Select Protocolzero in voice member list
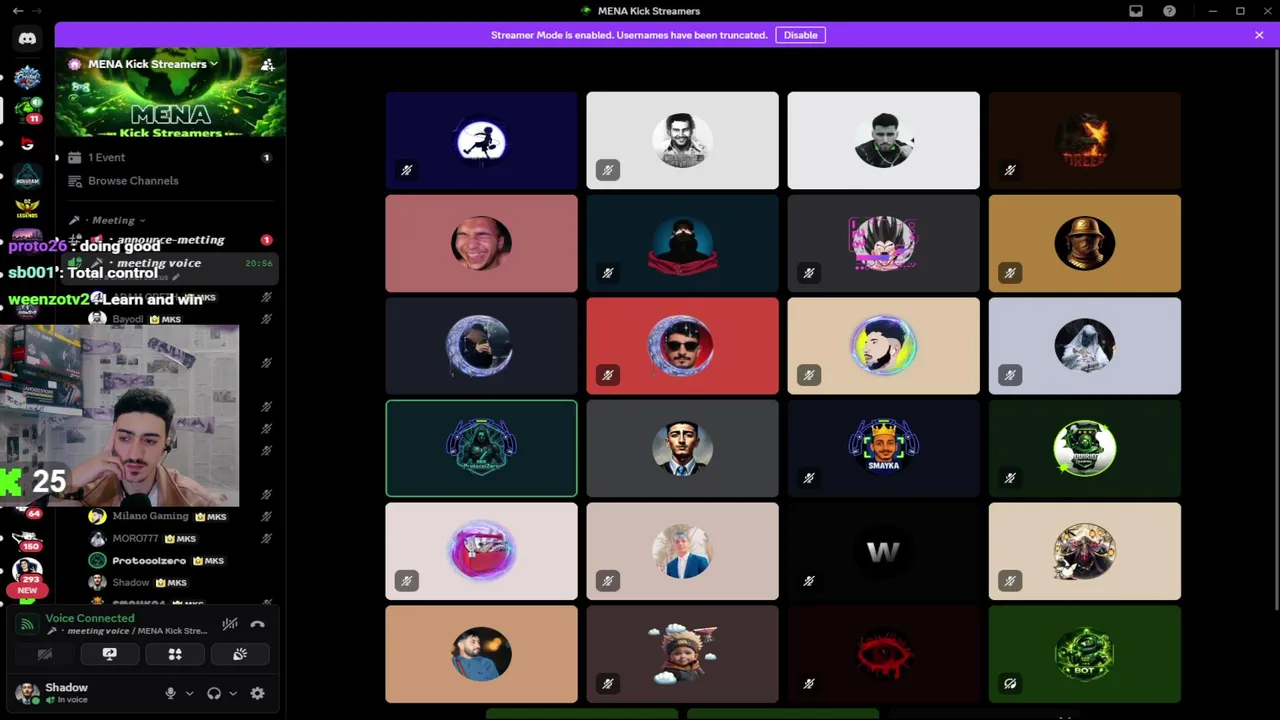The image size is (1280, 720). coord(180,560)
